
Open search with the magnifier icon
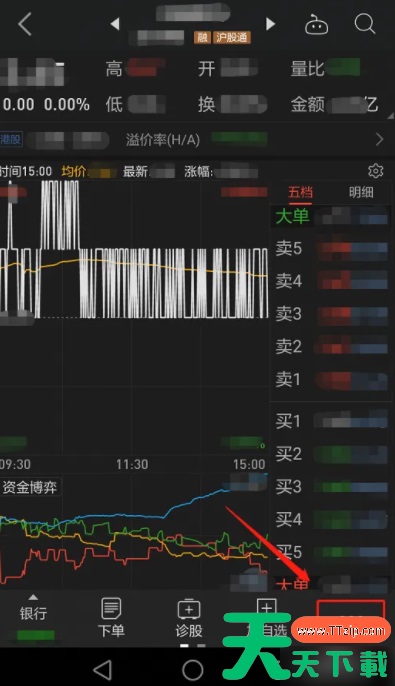pos(364,23)
